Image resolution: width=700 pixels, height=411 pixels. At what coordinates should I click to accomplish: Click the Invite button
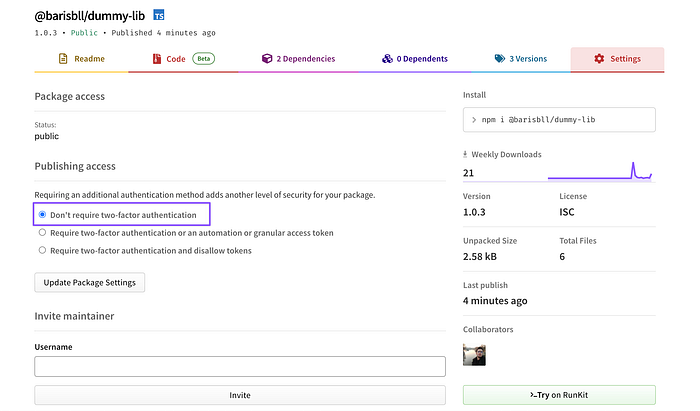pyautogui.click(x=240, y=395)
